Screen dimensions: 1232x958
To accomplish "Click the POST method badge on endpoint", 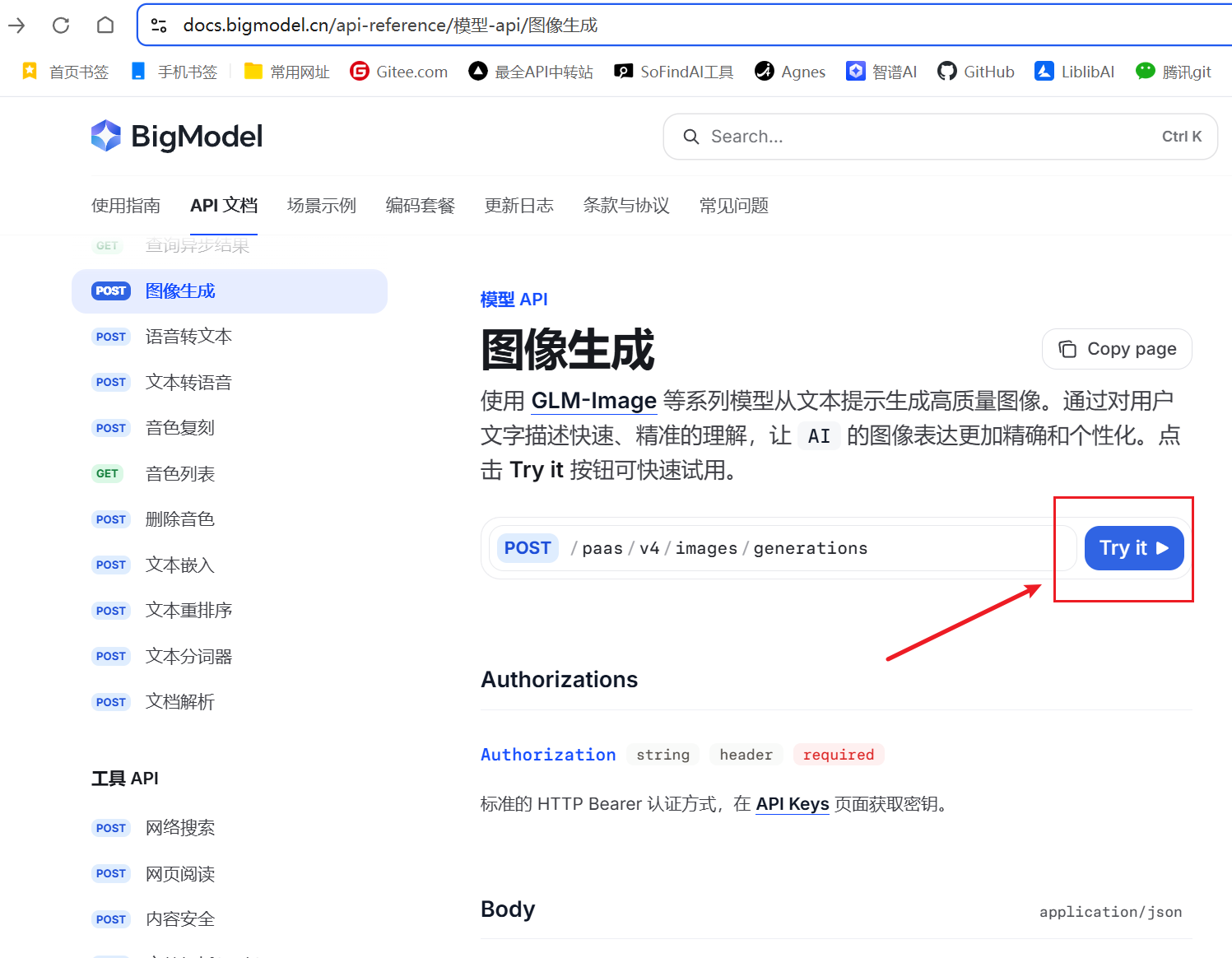I will [528, 548].
